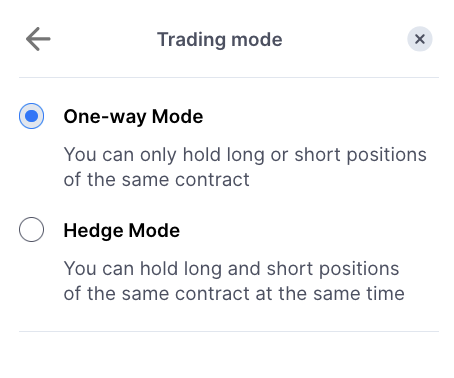Click the Hedge Mode label text

click(x=122, y=230)
